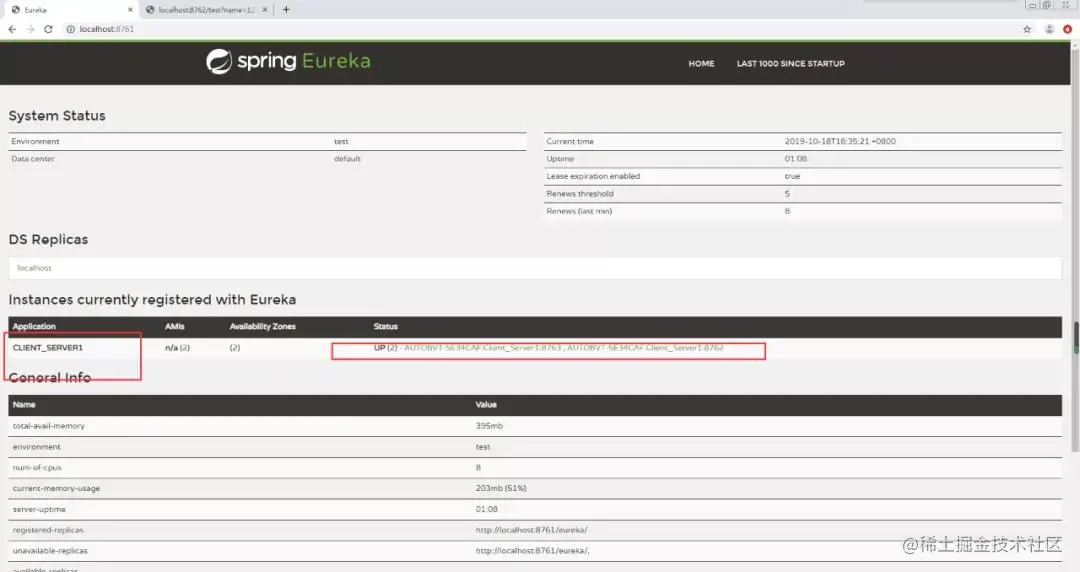
Task: Open the user profile avatar icon
Action: coord(1049,29)
